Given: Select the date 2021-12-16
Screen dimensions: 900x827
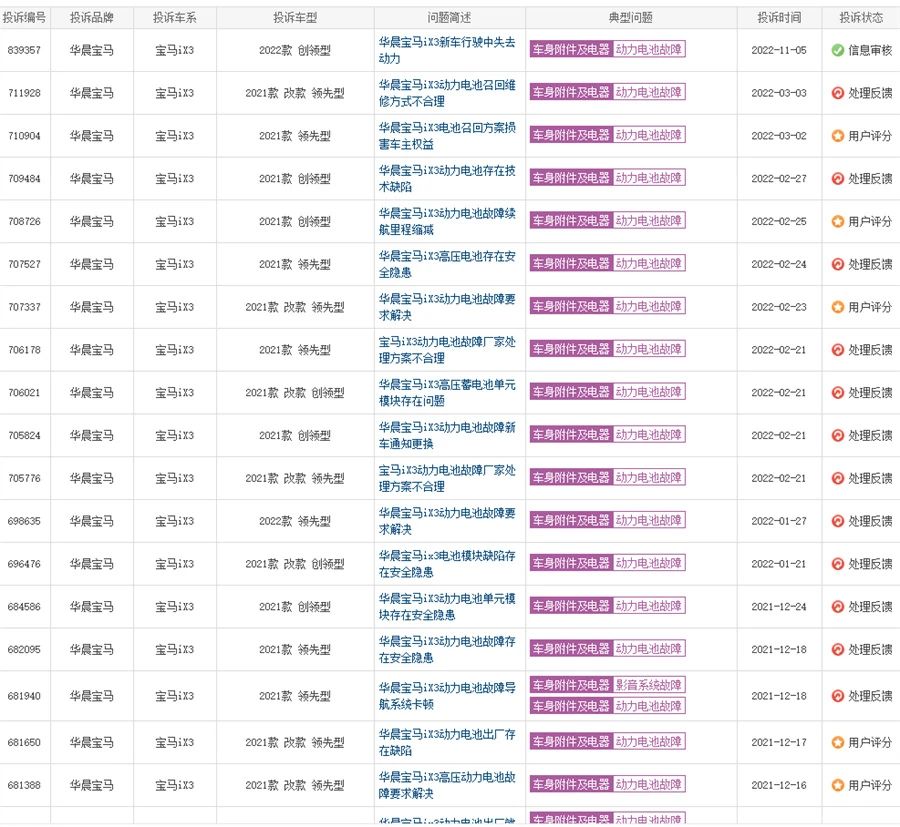Looking at the screenshot, I should (779, 785).
